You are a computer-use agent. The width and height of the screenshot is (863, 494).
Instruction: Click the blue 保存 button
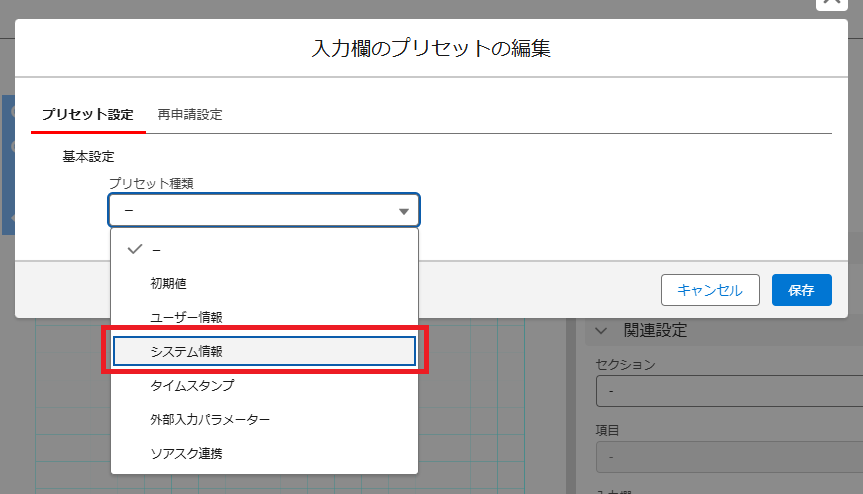click(801, 290)
